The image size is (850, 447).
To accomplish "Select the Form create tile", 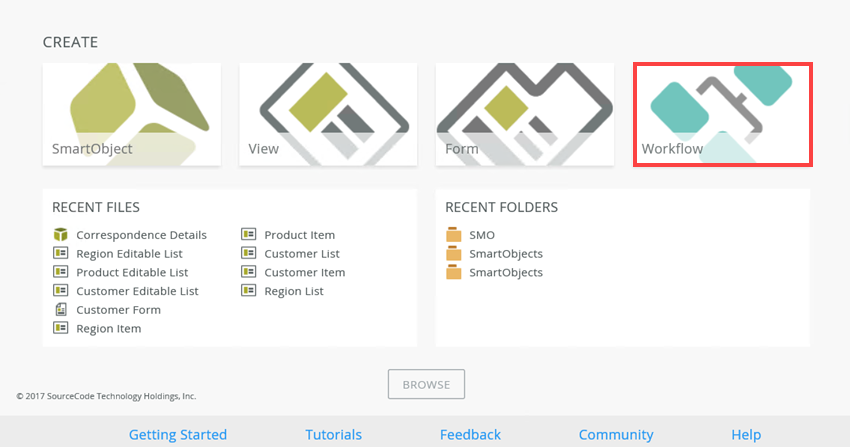I will pyautogui.click(x=524, y=114).
